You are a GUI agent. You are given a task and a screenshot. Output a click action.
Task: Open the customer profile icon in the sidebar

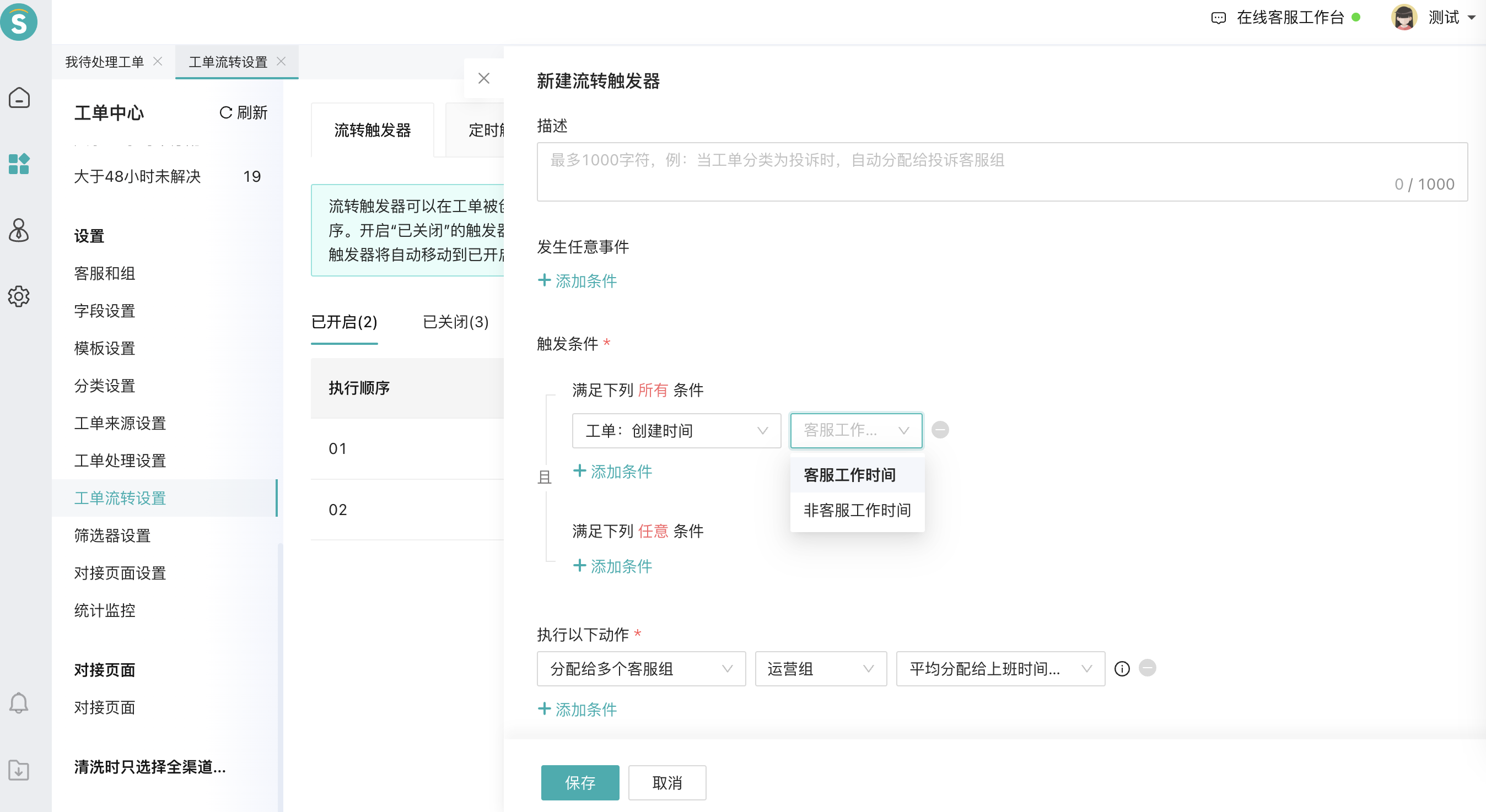19,230
